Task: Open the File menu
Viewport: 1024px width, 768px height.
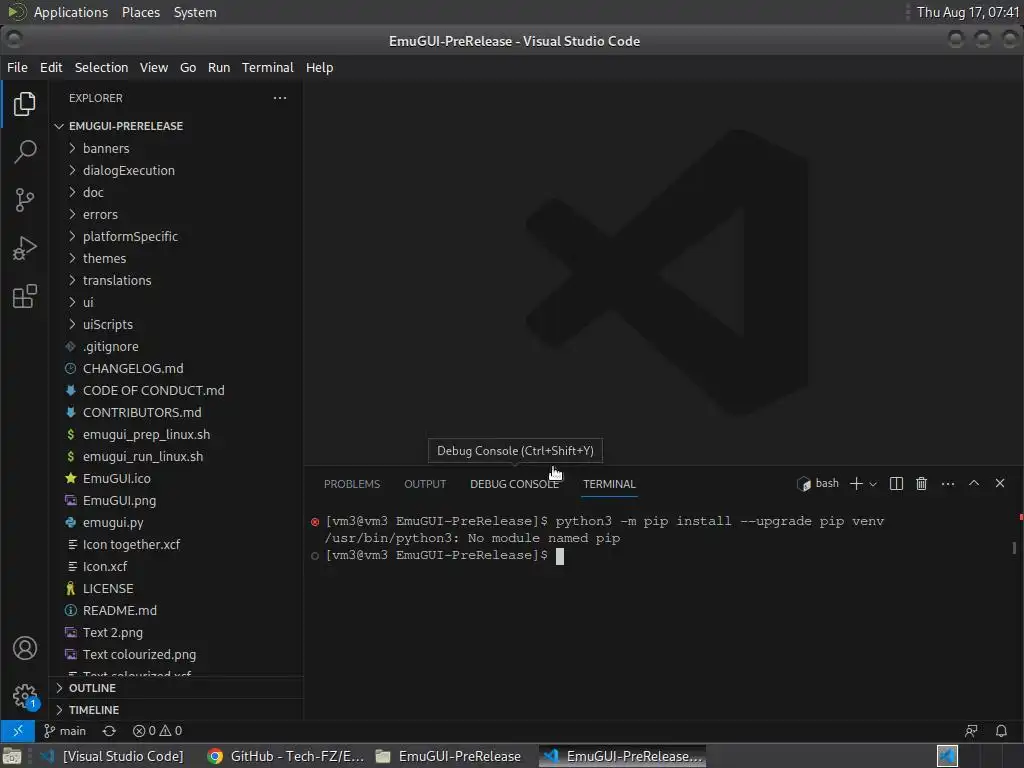Action: [x=17, y=67]
